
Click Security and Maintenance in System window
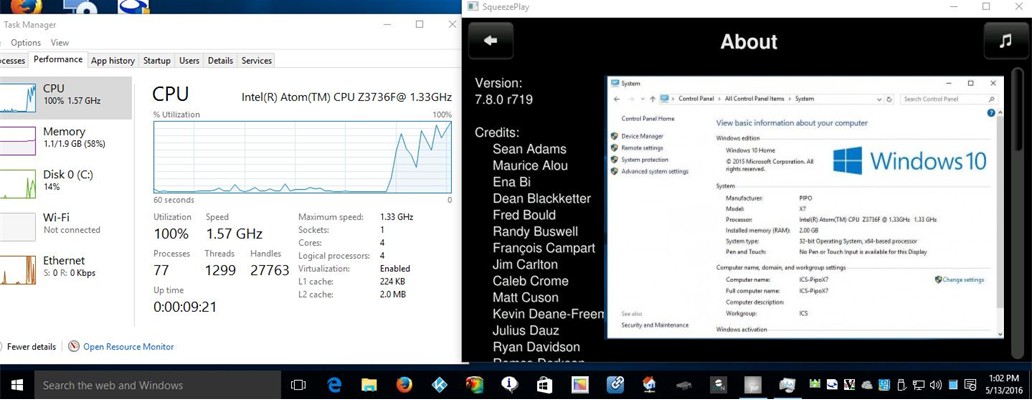[x=656, y=326]
